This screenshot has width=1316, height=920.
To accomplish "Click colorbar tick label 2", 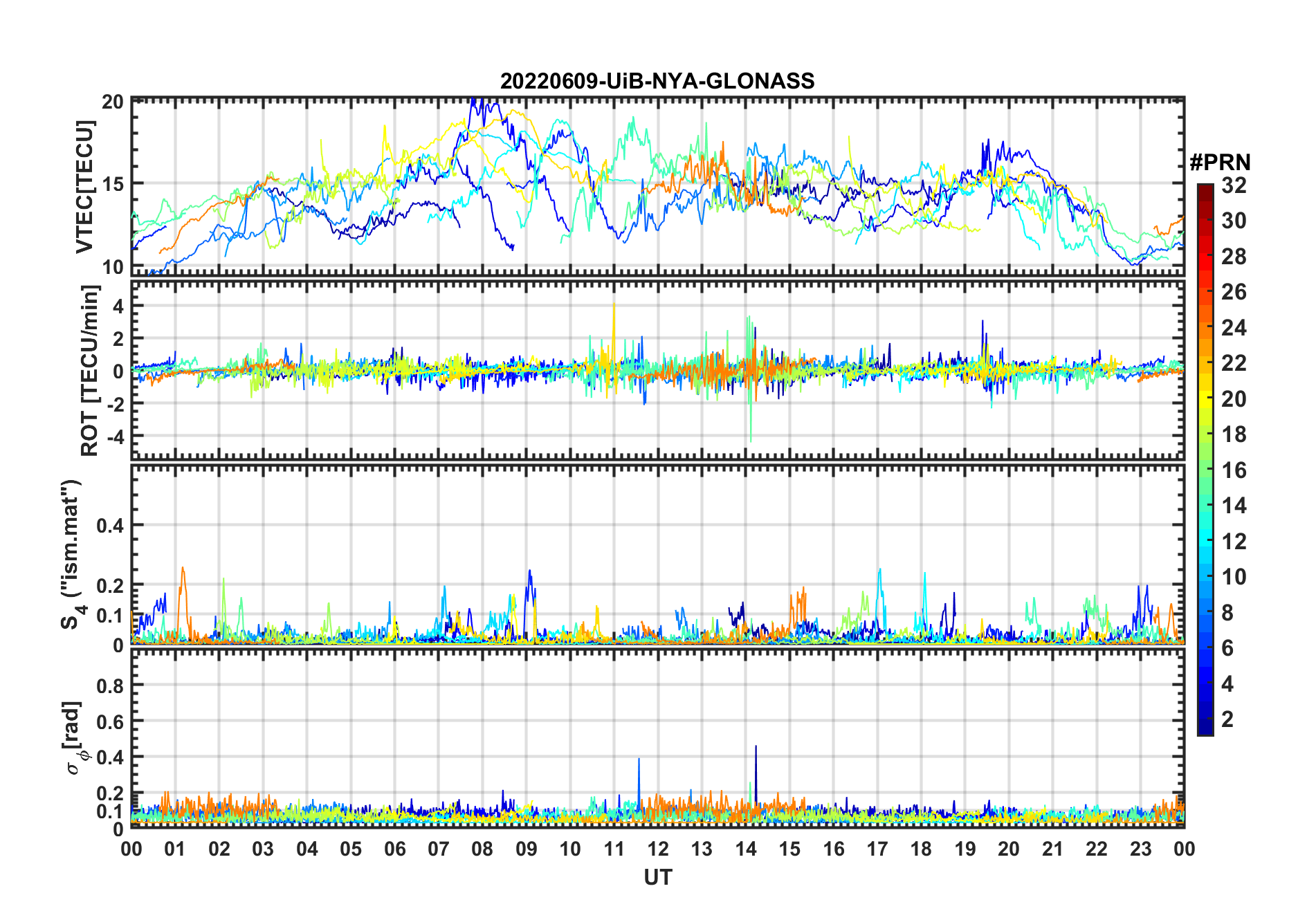I will [x=1227, y=719].
